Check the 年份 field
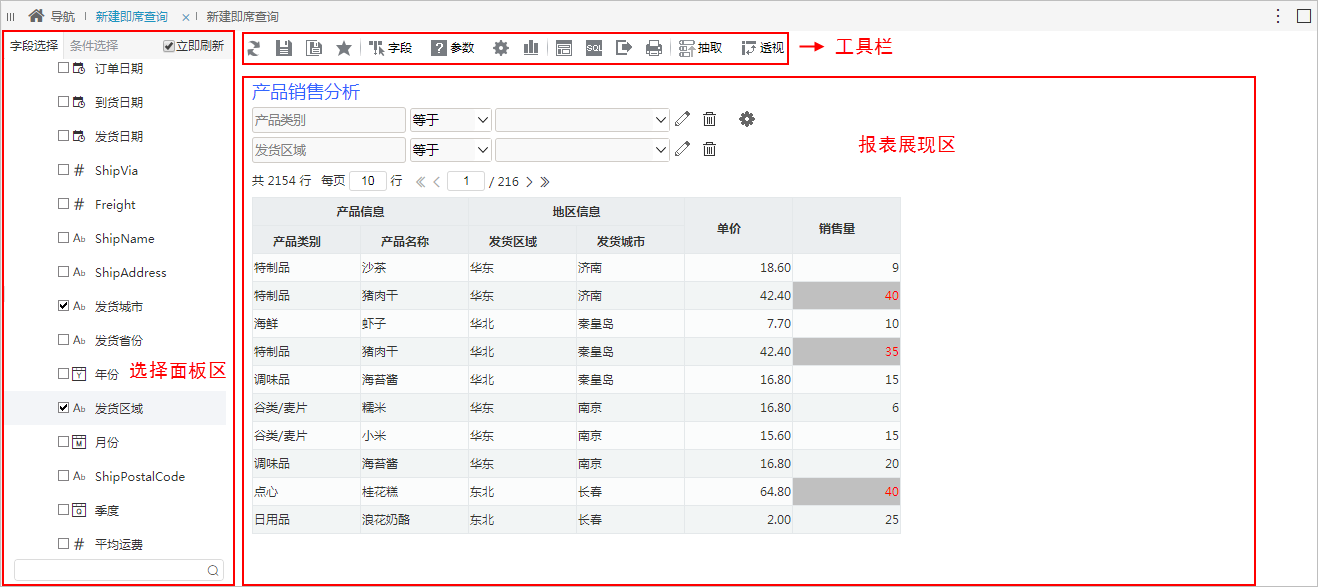This screenshot has width=1318, height=587. coord(64,374)
